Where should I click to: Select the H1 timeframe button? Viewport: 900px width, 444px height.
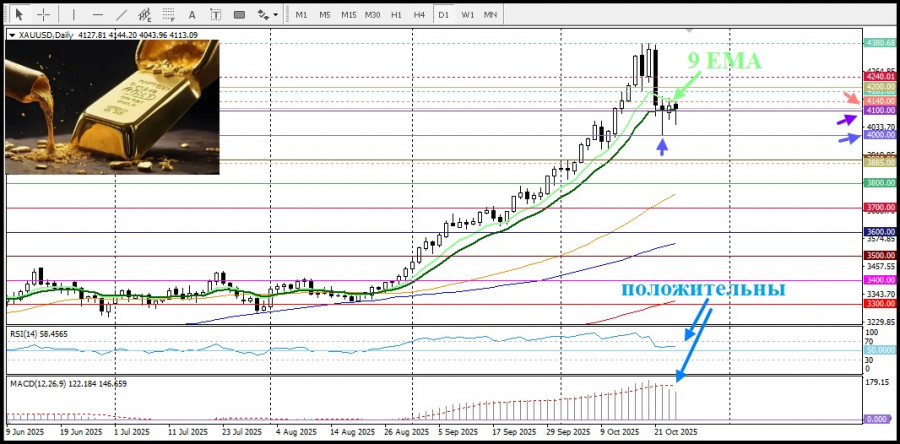pos(396,14)
